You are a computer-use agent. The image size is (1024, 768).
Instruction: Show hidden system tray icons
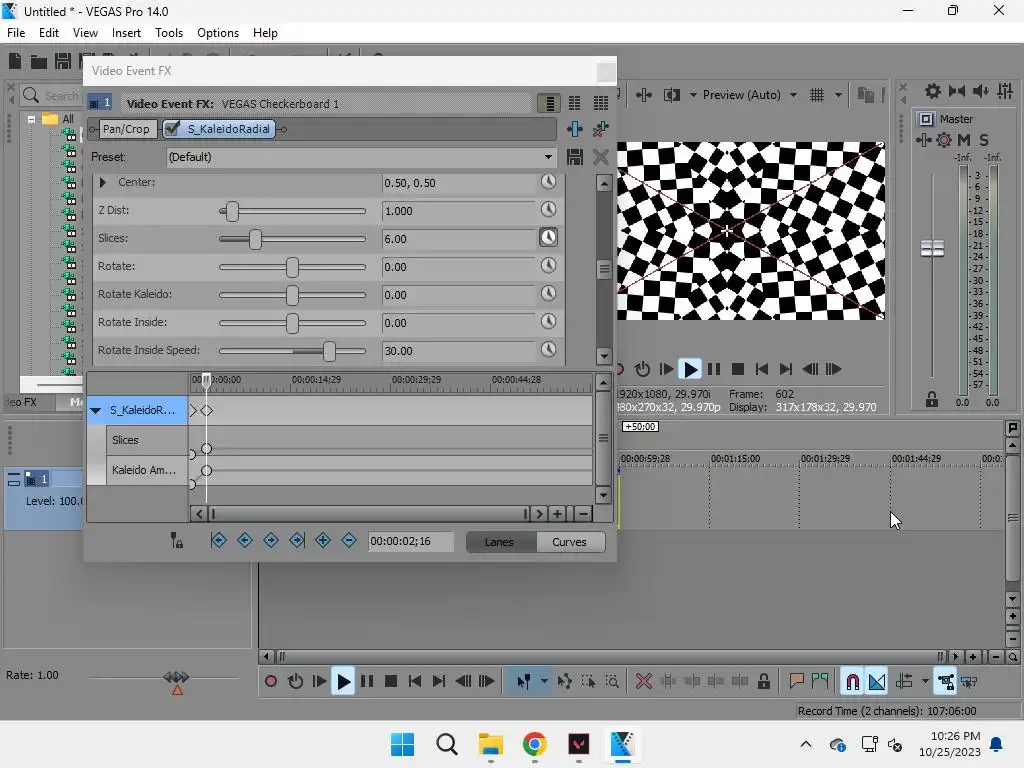click(806, 744)
